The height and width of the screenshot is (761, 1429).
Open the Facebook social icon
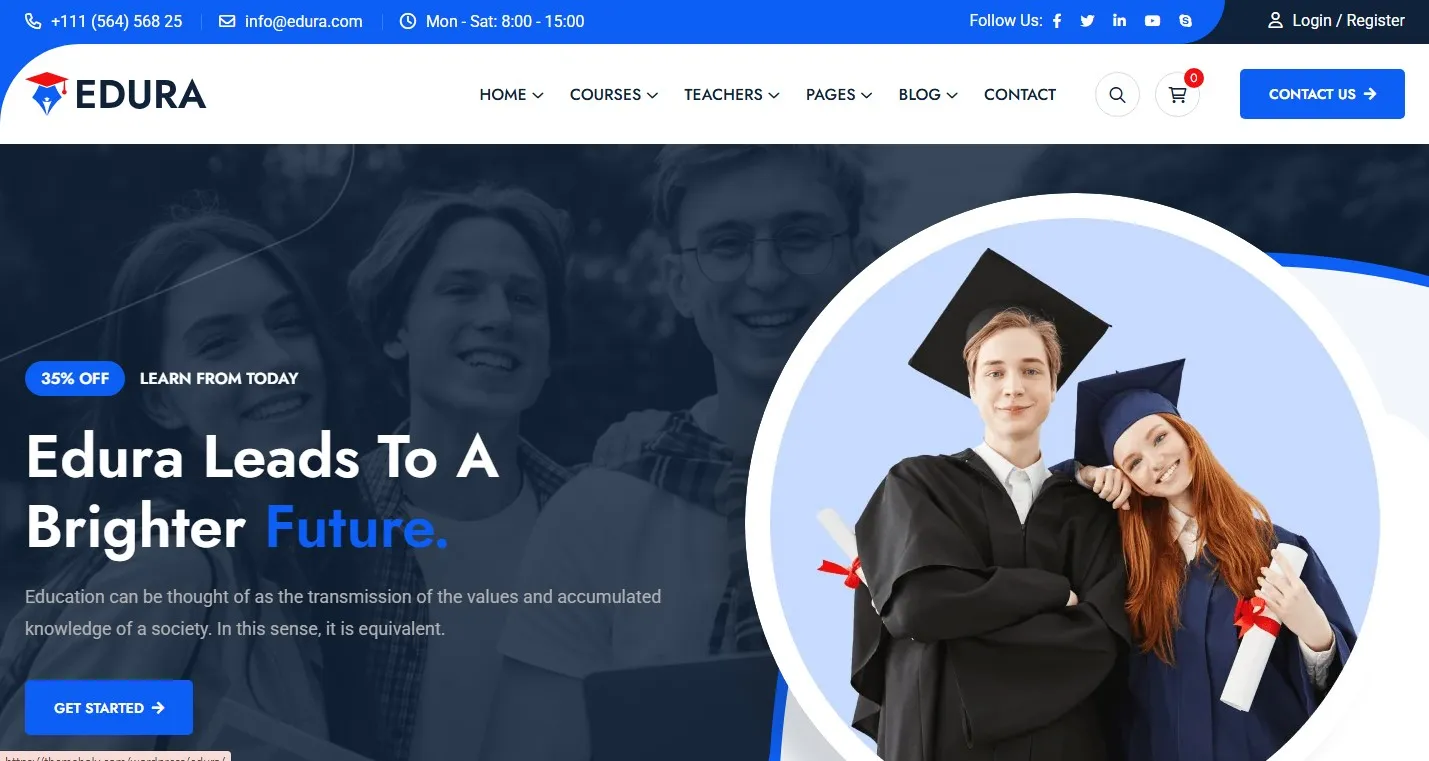(x=1057, y=21)
